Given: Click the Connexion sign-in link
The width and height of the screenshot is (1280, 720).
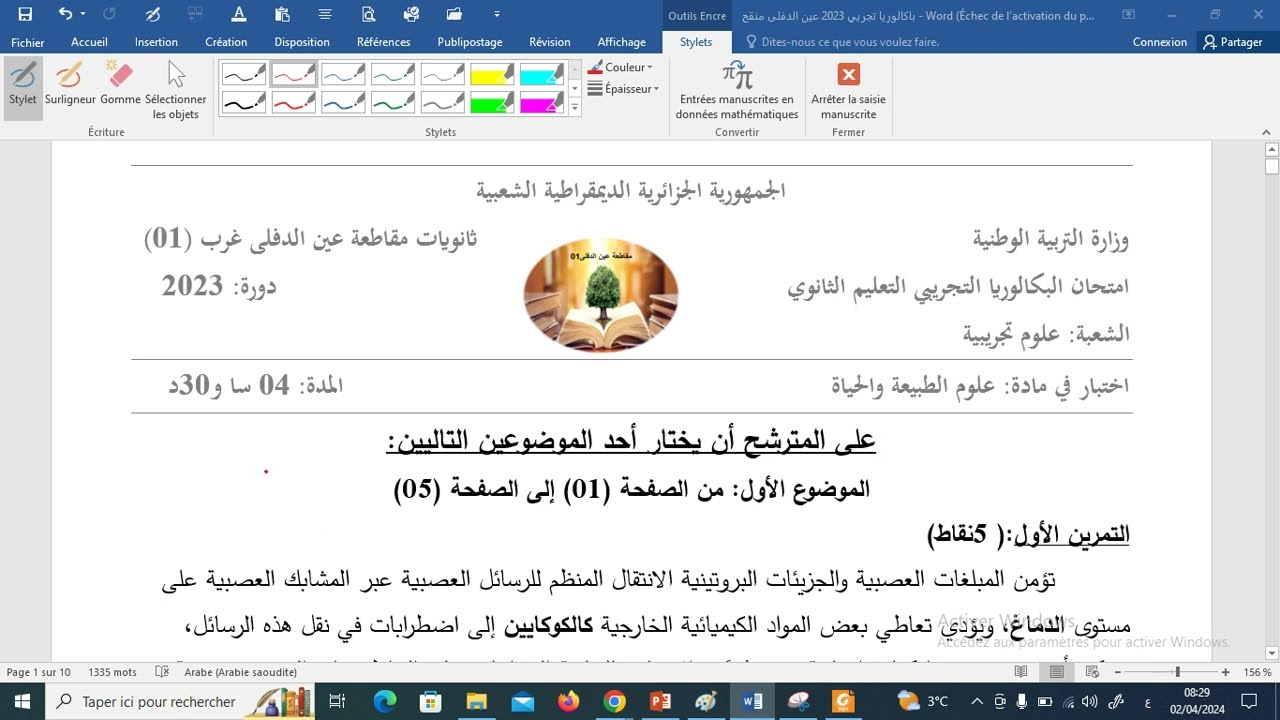Looking at the screenshot, I should click(1160, 42).
